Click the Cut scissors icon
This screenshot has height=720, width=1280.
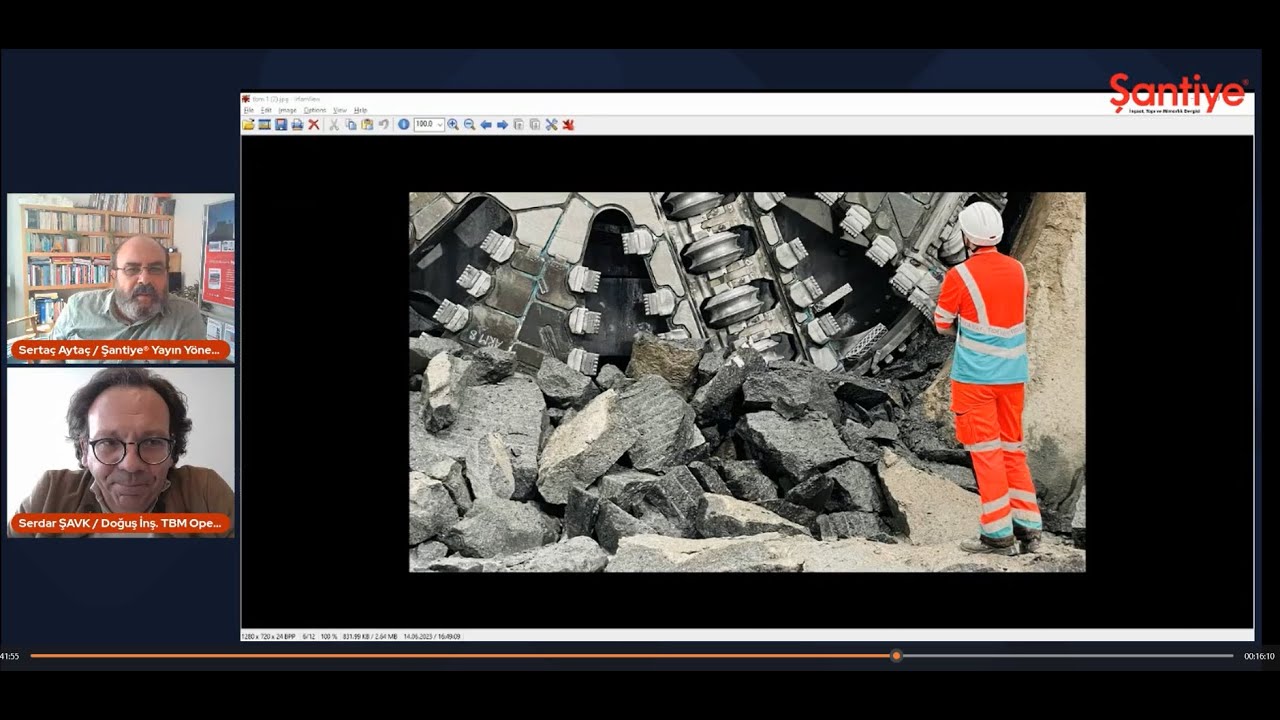[334, 125]
